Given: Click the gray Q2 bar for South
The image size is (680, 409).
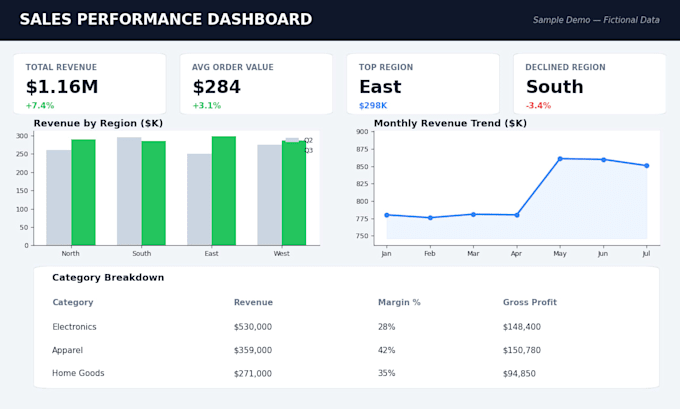Looking at the screenshot, I should click(129, 191).
